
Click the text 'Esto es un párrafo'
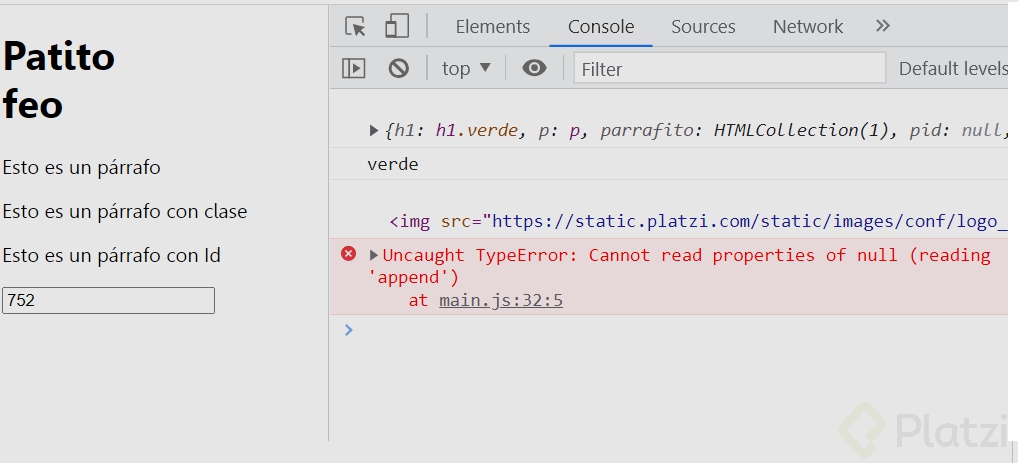(82, 168)
